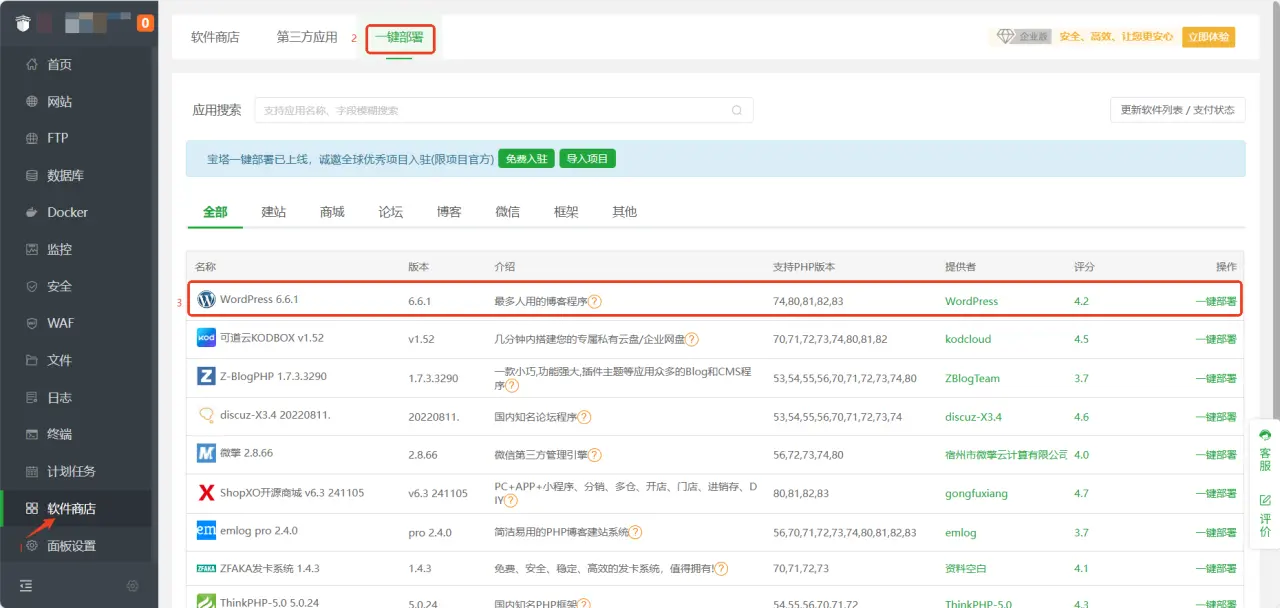Click the 免费入驻 button
Screen dimensions: 1280x608
pos(526,158)
